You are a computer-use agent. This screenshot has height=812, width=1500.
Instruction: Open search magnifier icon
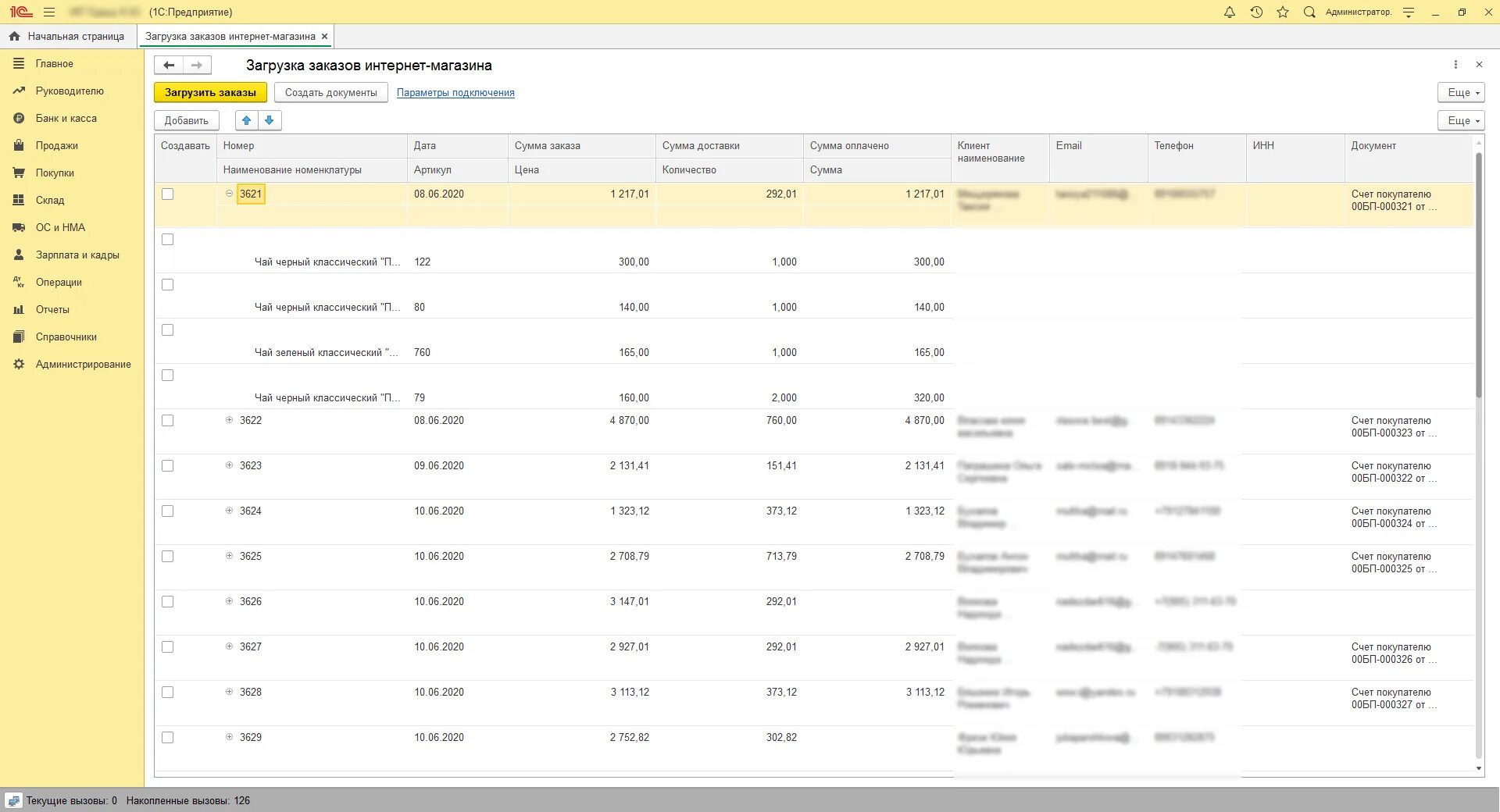click(1309, 12)
